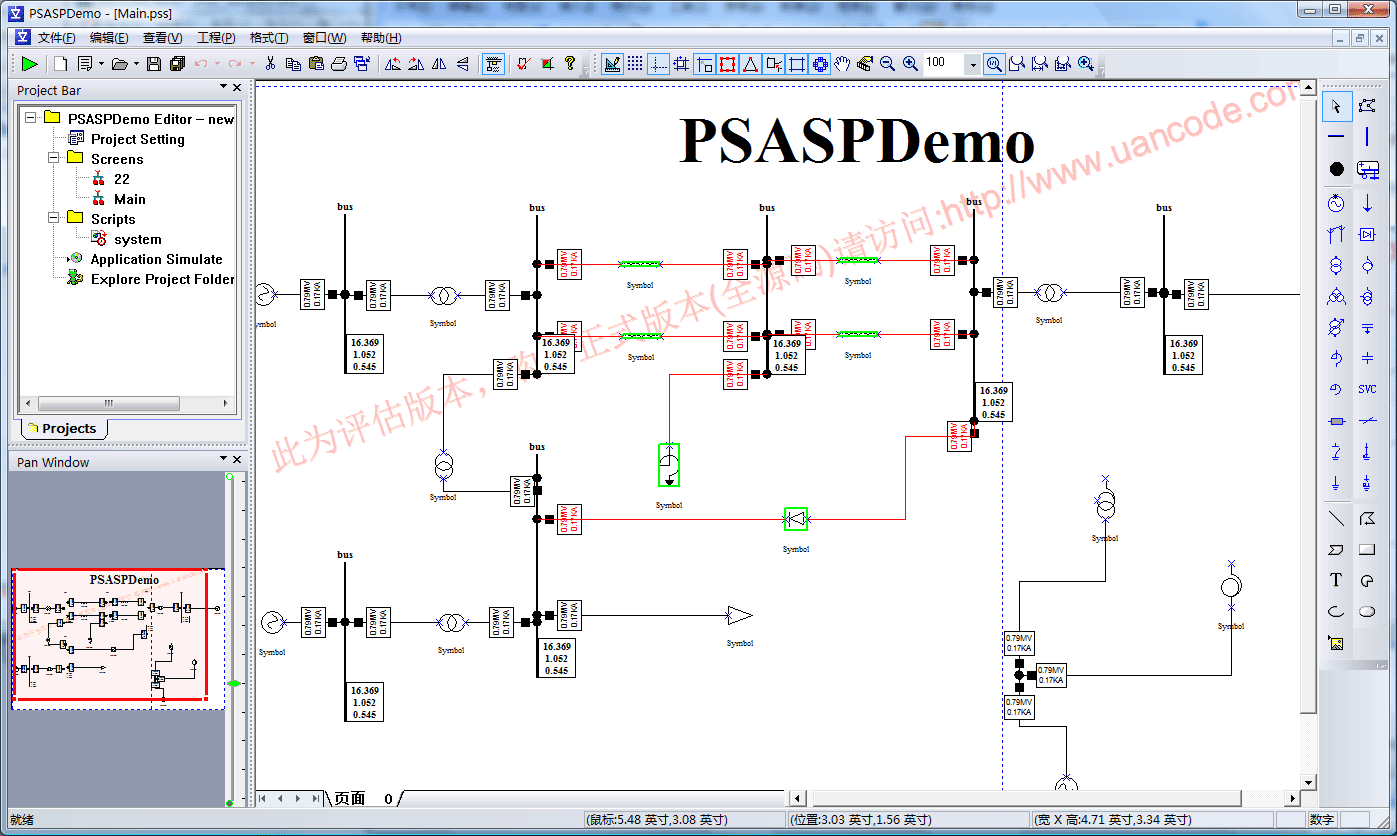
Task: Open the dropdown arrow beside open folder
Action: pyautogui.click(x=136, y=64)
